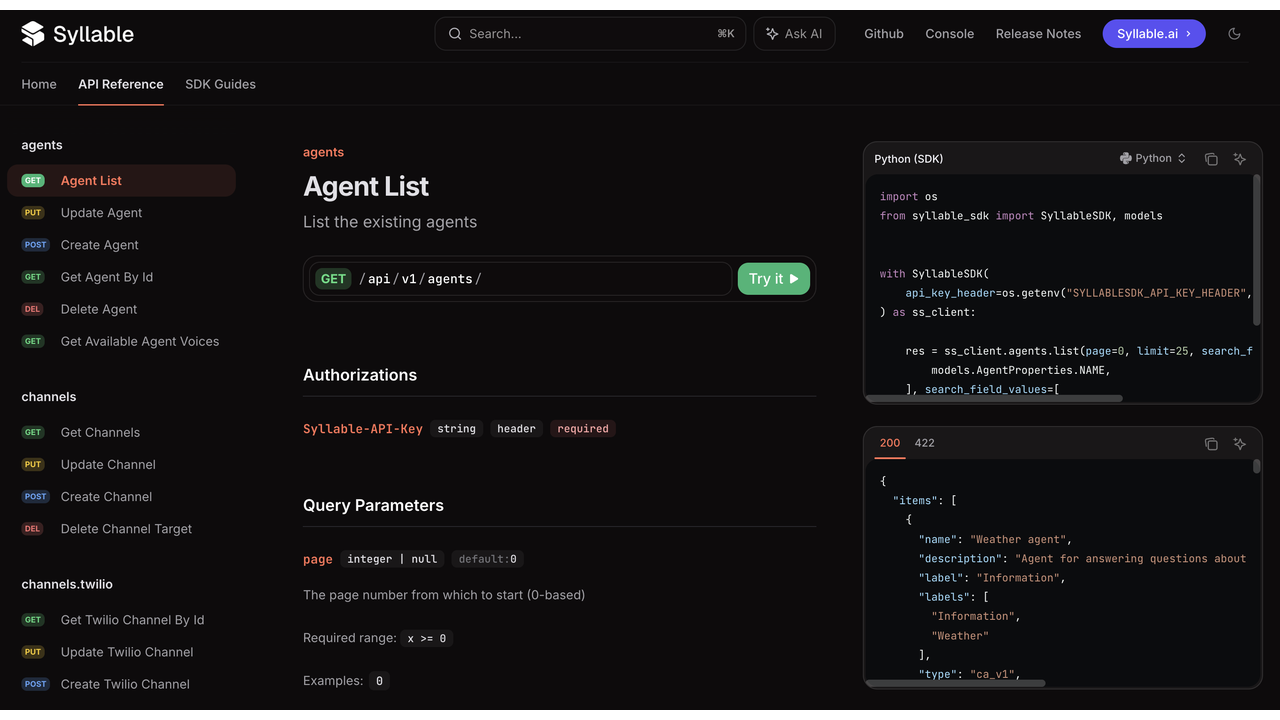The image size is (1280, 720).
Task: Click GET badge beside Get Channels
Action: coord(33,433)
